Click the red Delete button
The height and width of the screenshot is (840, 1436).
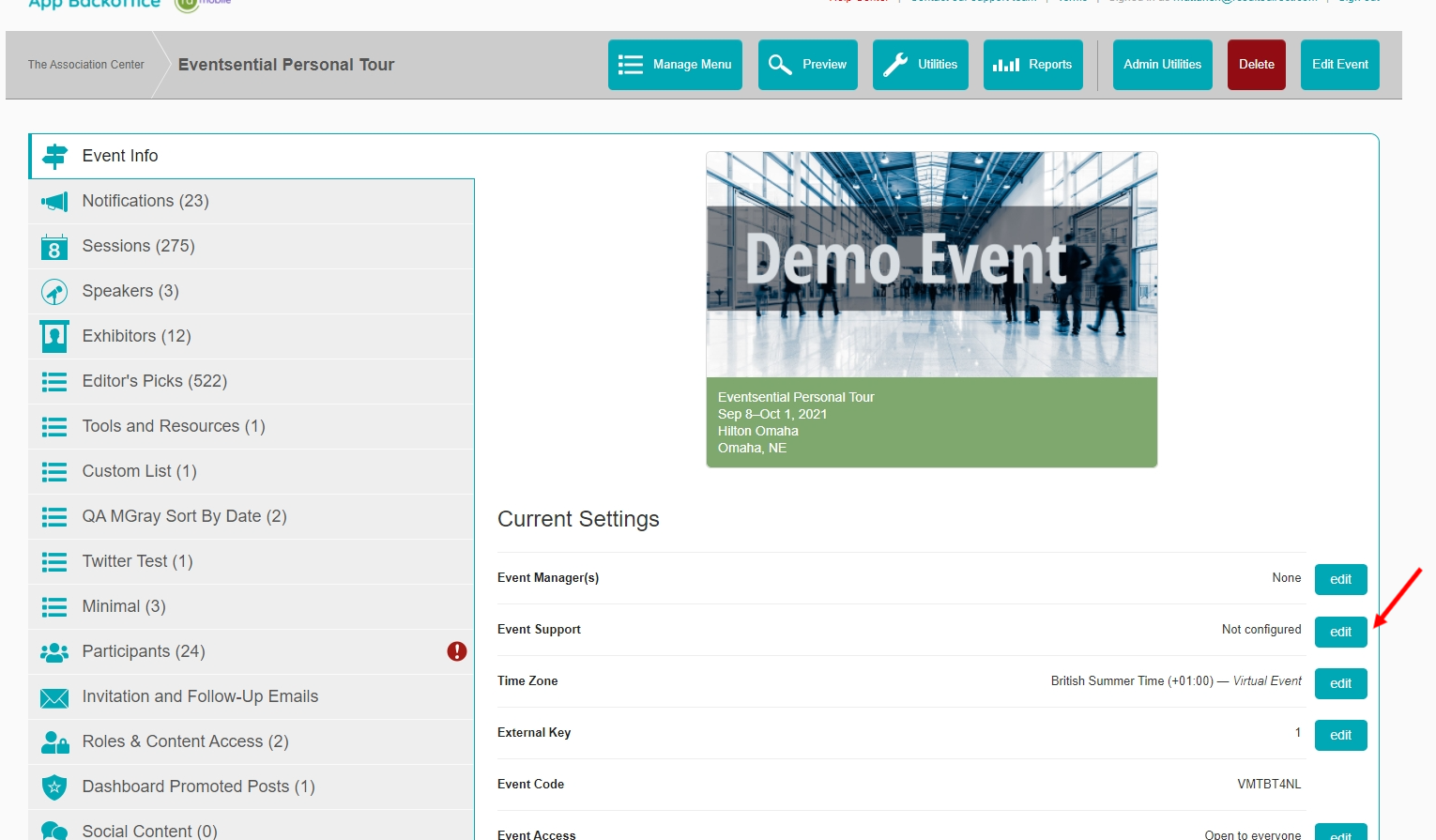tap(1257, 65)
